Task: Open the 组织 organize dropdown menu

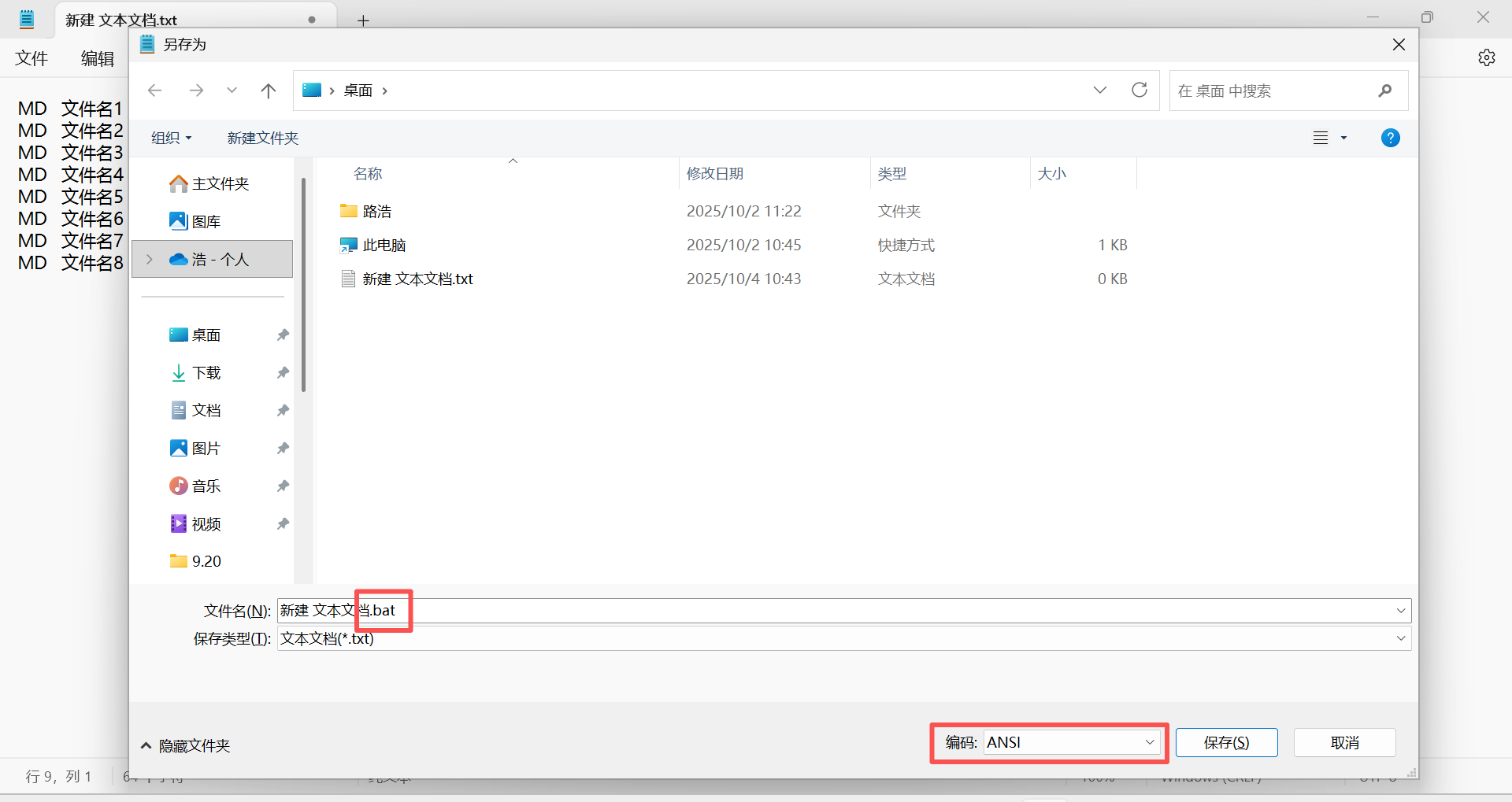Action: [x=171, y=138]
